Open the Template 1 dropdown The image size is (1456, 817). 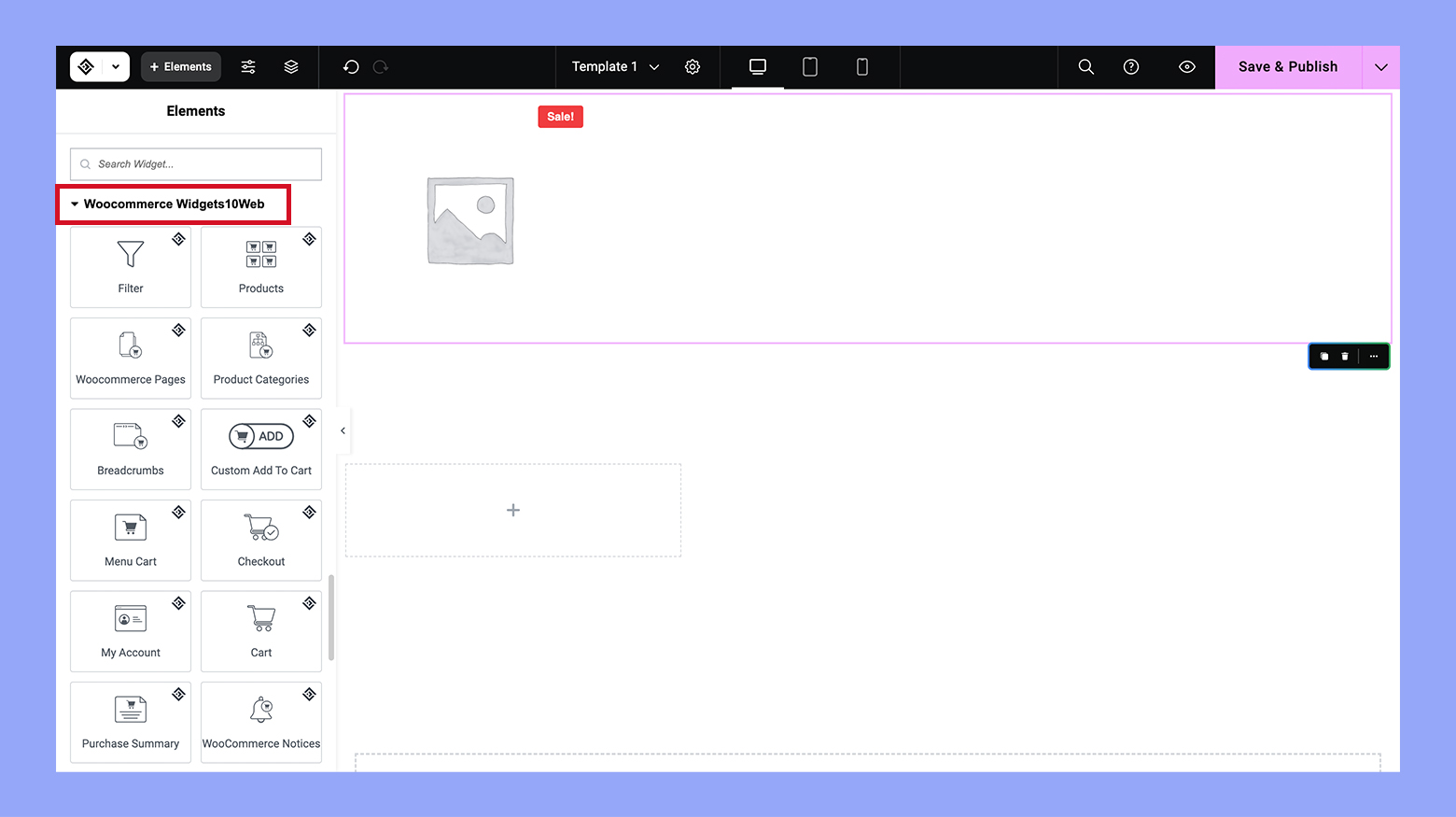[x=612, y=66]
